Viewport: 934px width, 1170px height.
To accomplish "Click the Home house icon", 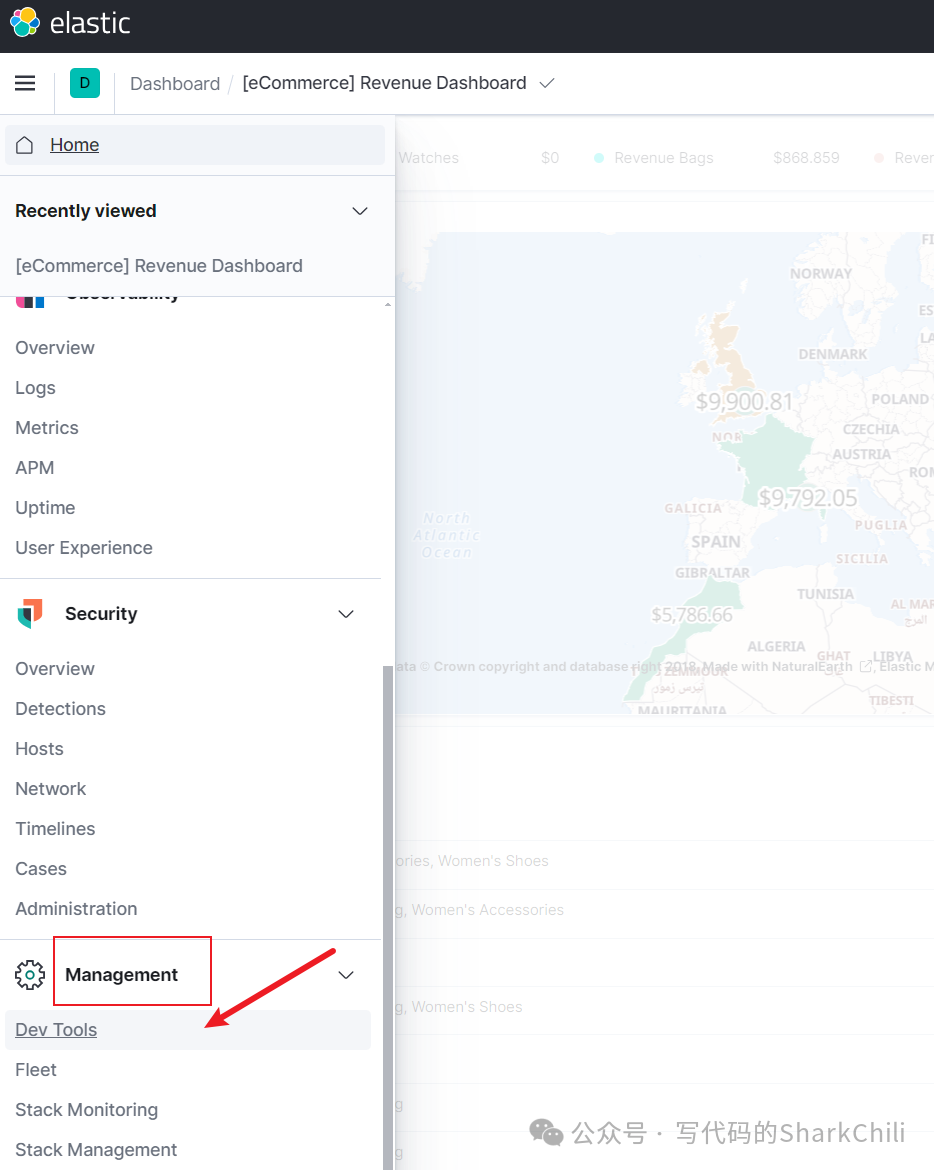I will click(25, 145).
